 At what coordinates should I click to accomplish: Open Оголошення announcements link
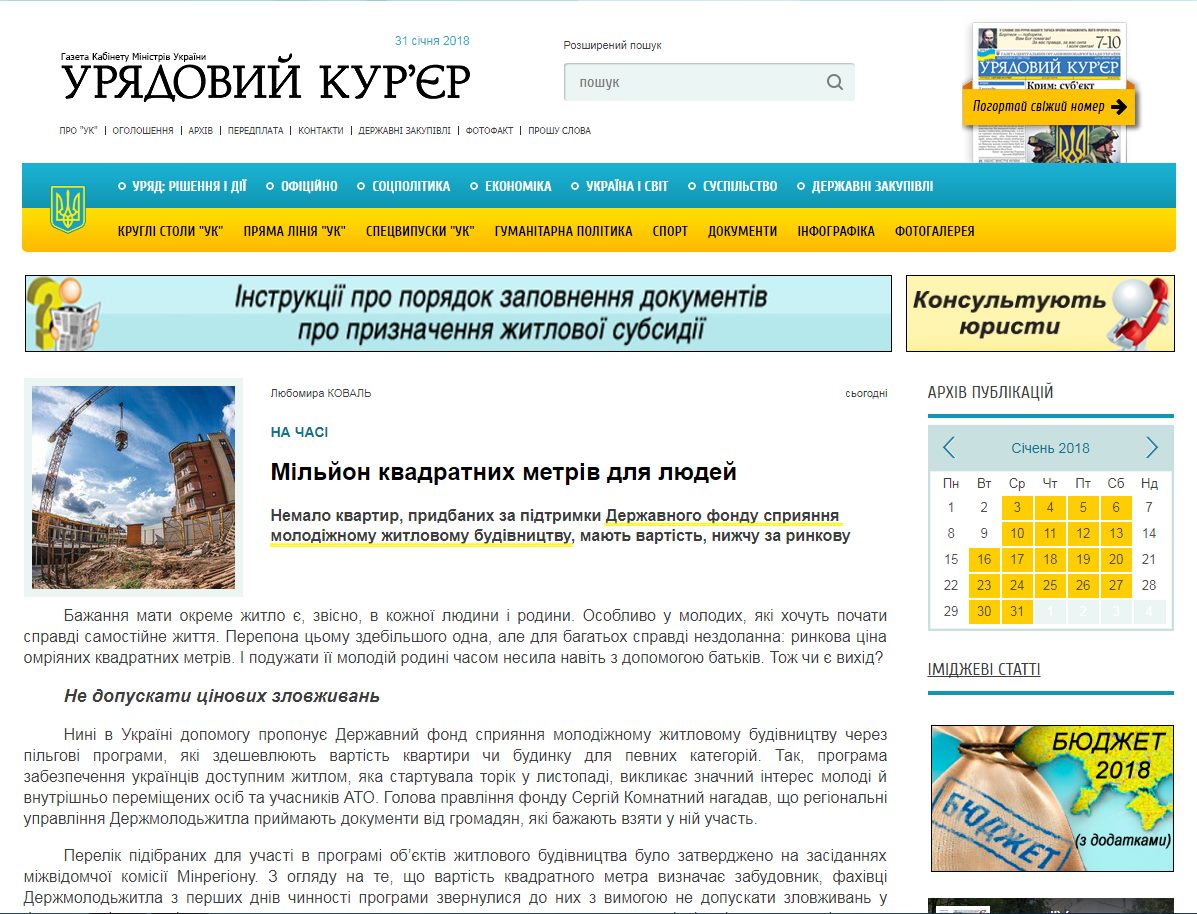coord(143,131)
